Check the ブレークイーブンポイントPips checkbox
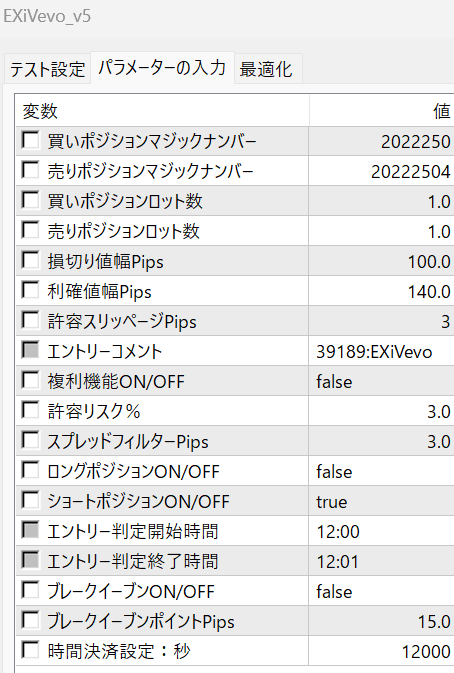This screenshot has width=454, height=673. click(x=30, y=620)
